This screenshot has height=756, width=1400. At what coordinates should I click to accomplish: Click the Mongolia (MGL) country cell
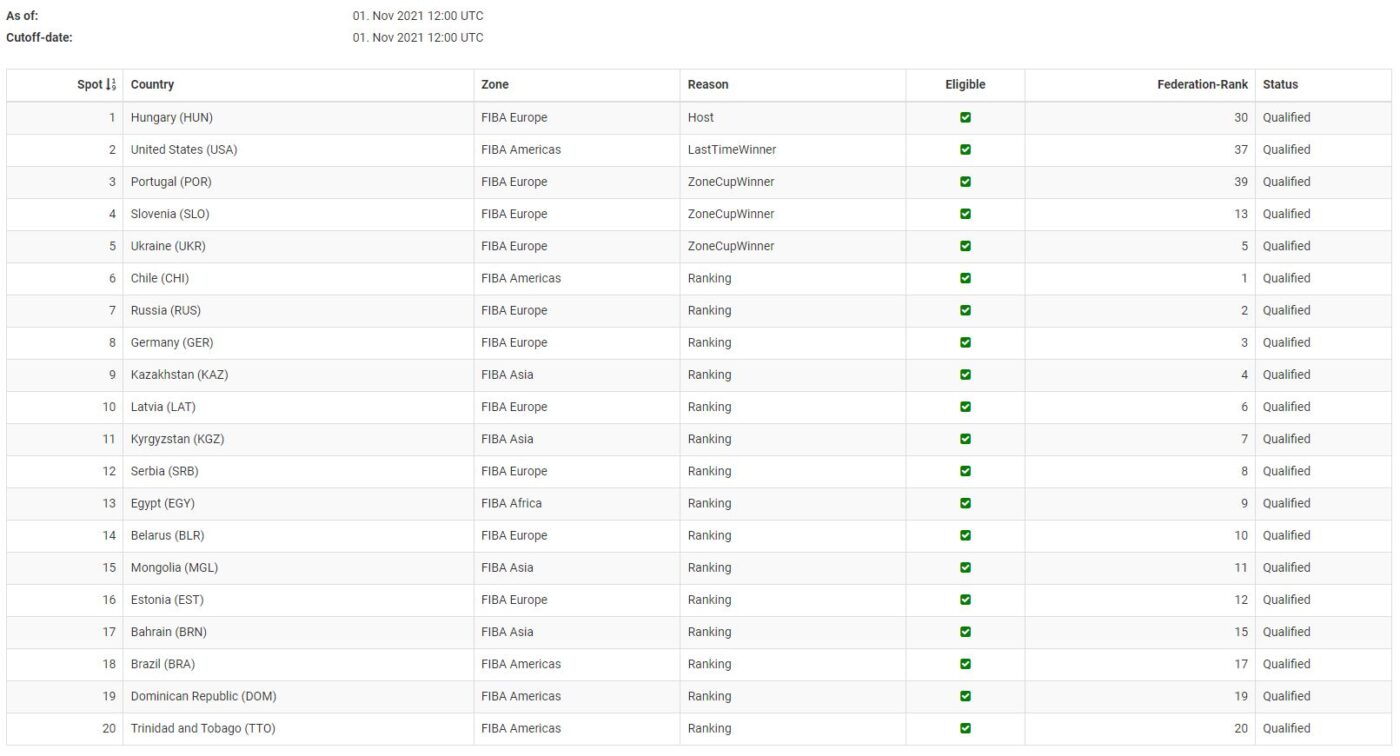click(x=174, y=568)
